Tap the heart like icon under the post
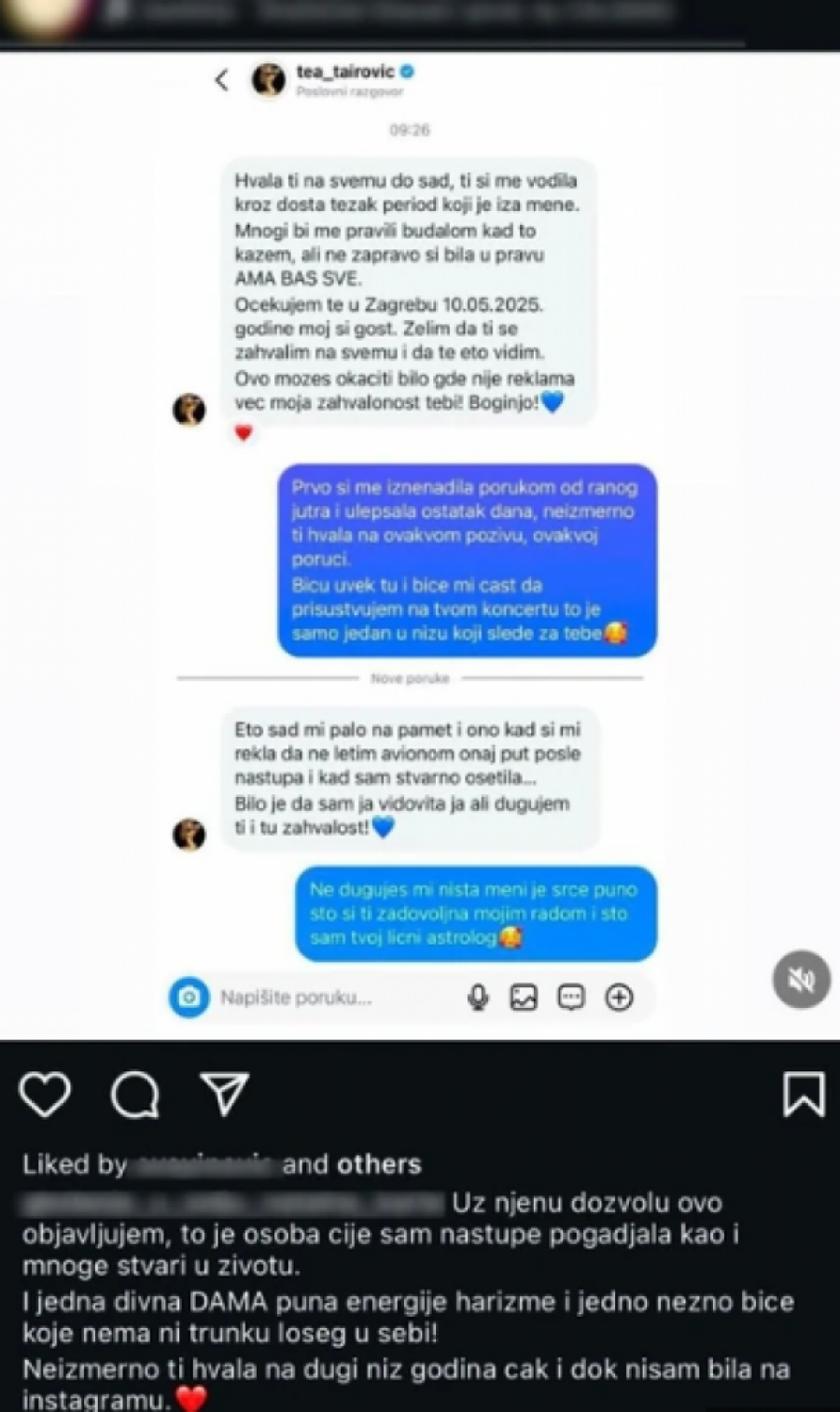This screenshot has width=840, height=1412. (x=45, y=1094)
